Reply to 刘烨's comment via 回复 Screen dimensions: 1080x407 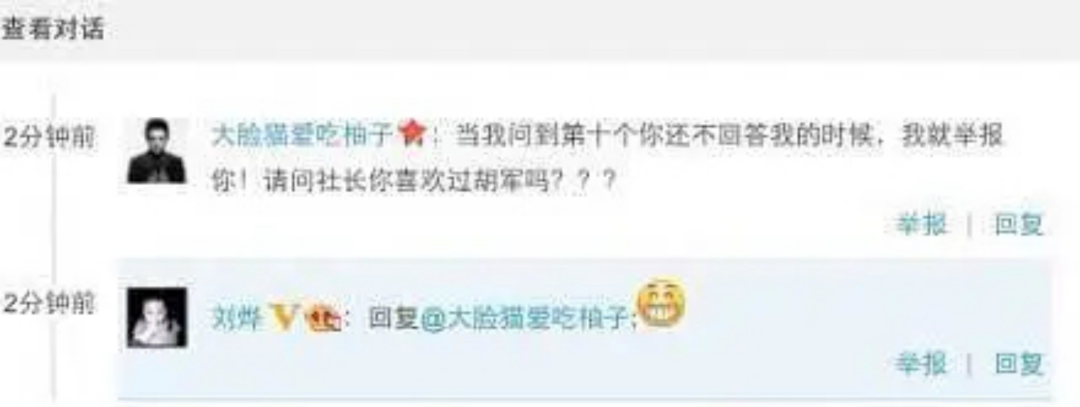pos(1019,364)
